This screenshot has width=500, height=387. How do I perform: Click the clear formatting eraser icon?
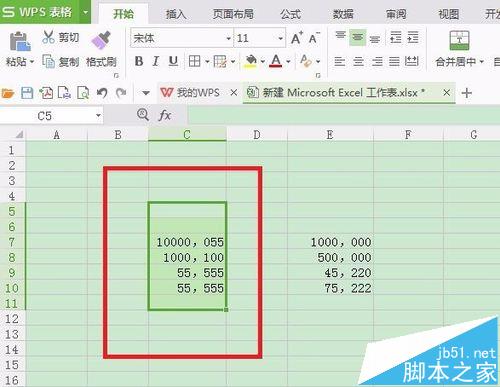pos(305,61)
